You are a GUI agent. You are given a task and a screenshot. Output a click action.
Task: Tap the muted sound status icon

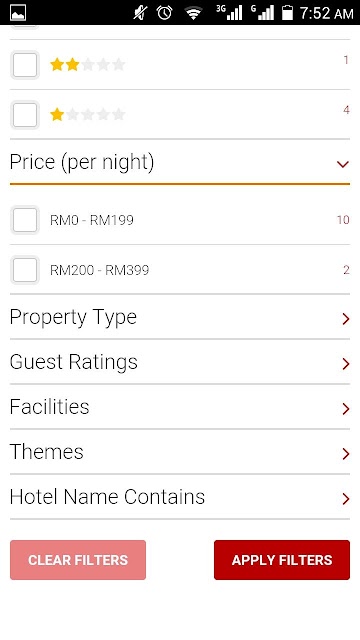click(x=140, y=13)
